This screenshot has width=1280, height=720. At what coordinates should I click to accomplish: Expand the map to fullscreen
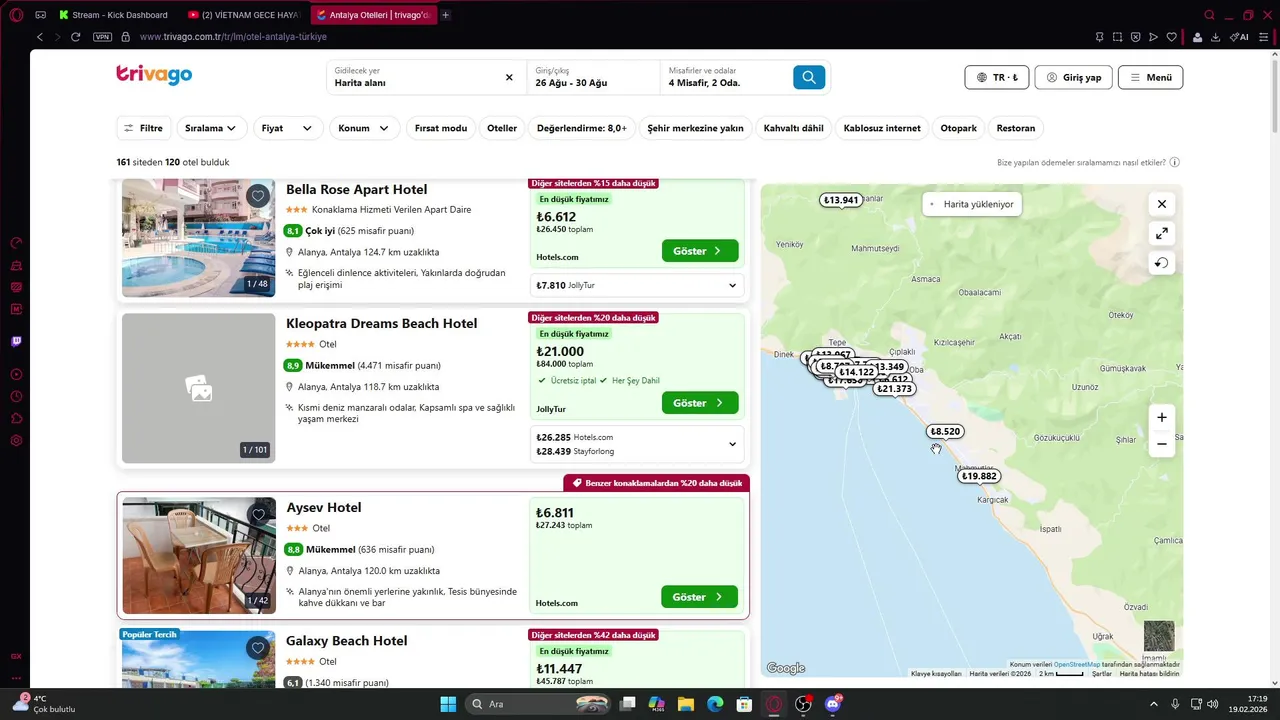pyautogui.click(x=1161, y=233)
